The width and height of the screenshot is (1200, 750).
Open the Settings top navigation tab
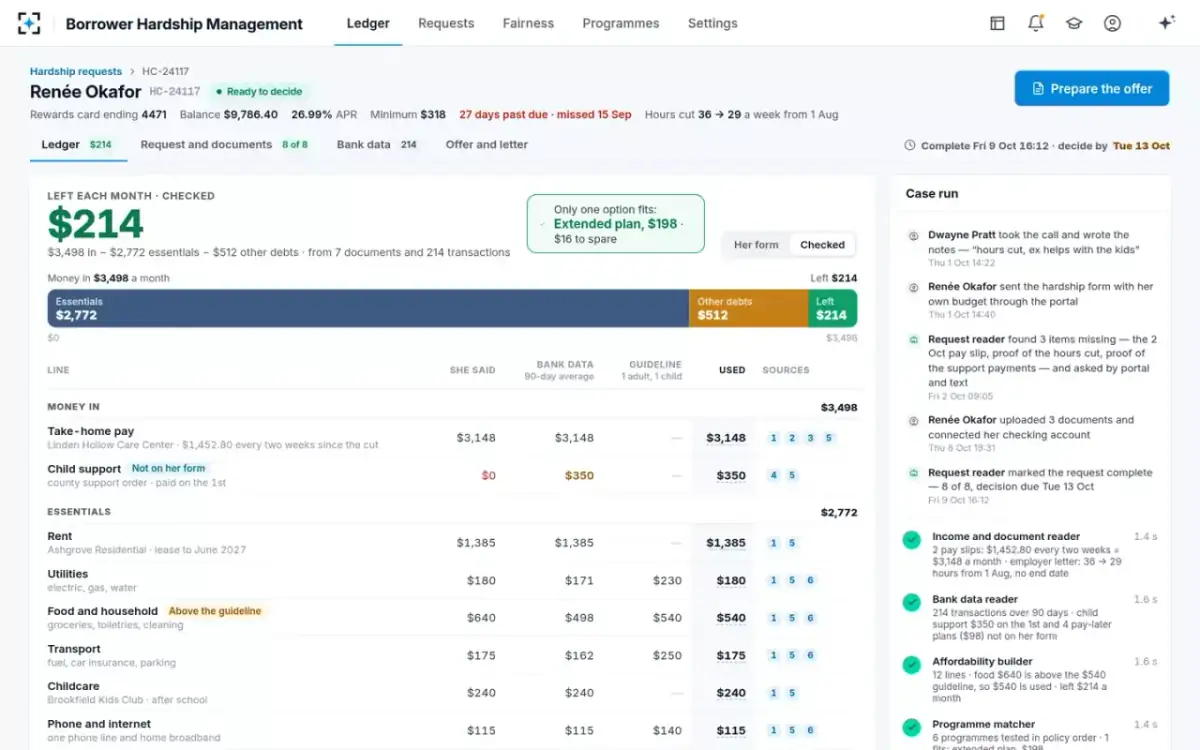(x=713, y=23)
